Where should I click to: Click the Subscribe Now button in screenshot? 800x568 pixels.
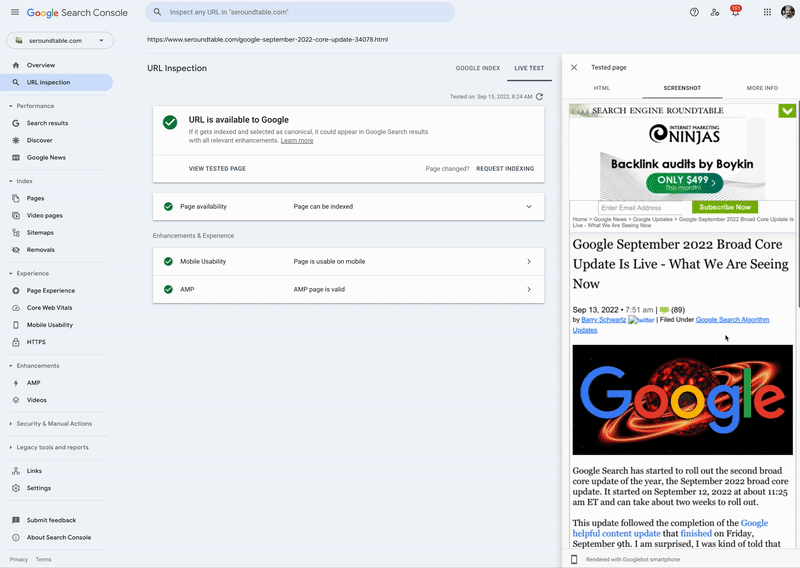(x=724, y=207)
